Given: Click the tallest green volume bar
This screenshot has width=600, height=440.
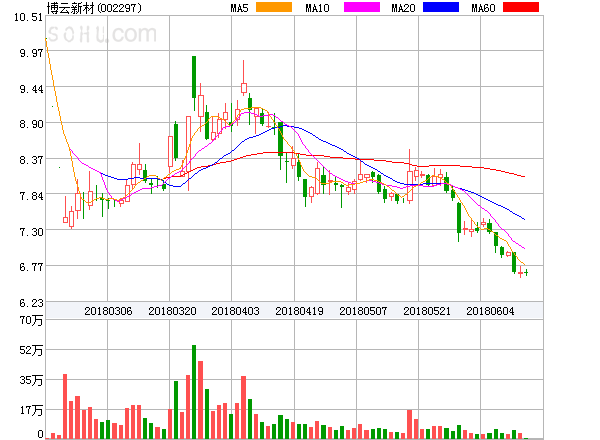Looking at the screenshot, I should [194, 392].
